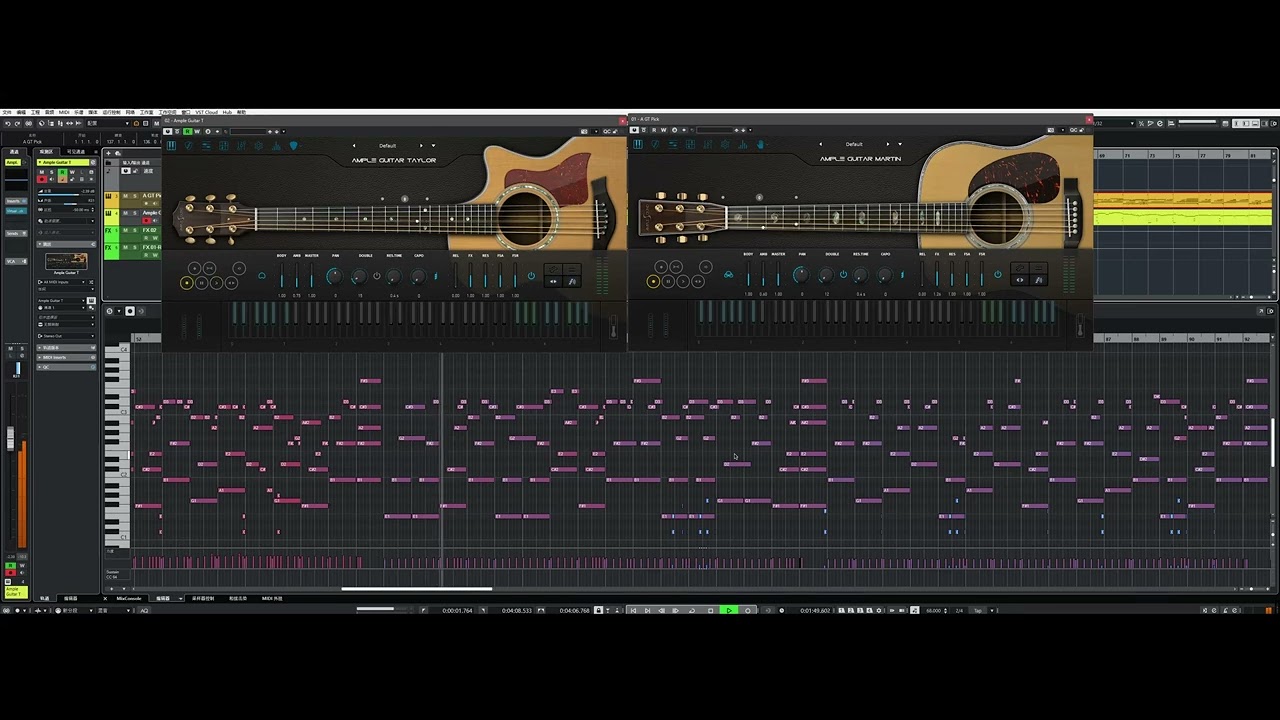Click the Undo arrow in Cubase toolbar

coord(8,123)
